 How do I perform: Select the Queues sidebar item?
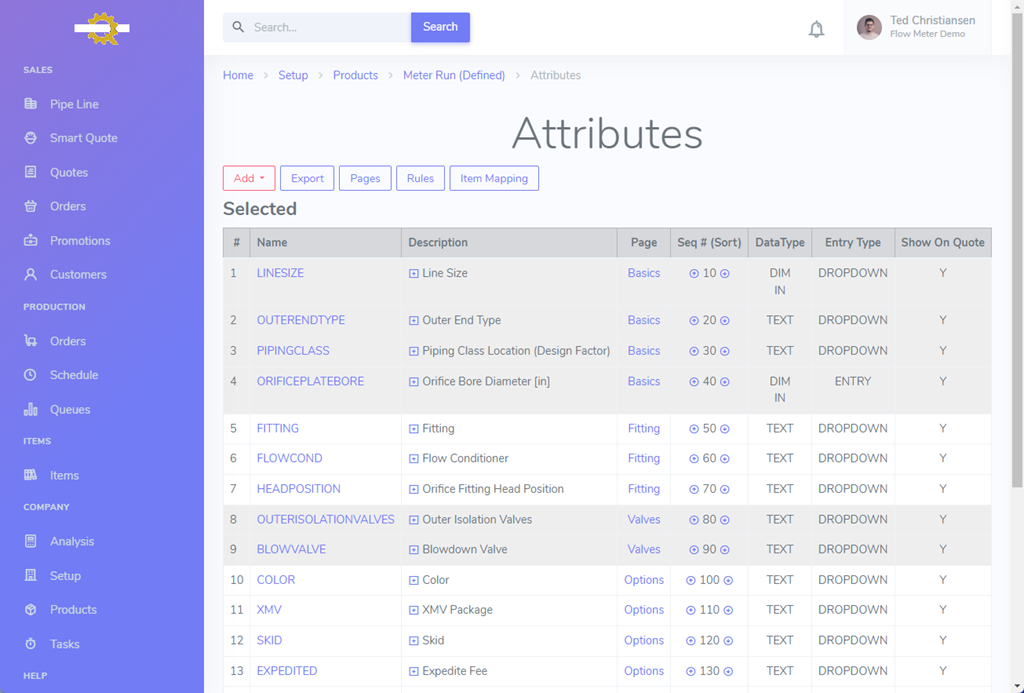pos(70,410)
